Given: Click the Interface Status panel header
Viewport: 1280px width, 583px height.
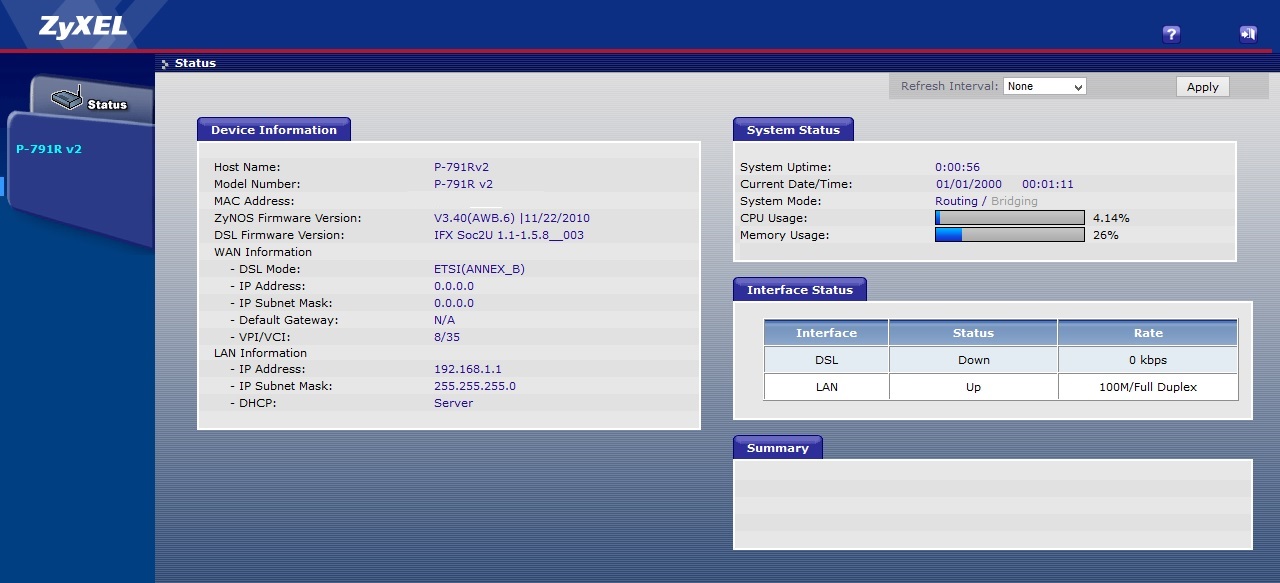Looking at the screenshot, I should [800, 290].
